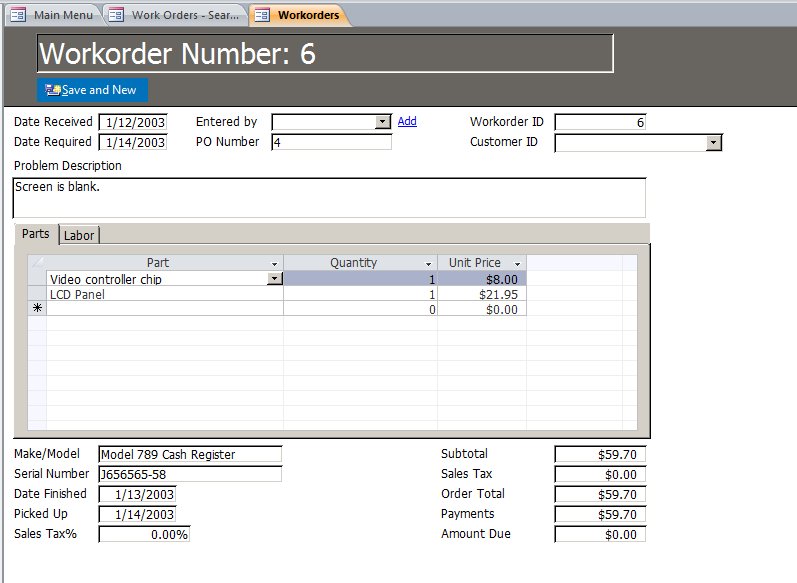The height and width of the screenshot is (583, 797).
Task: Select the Parts subform tab
Action: pyautogui.click(x=36, y=234)
